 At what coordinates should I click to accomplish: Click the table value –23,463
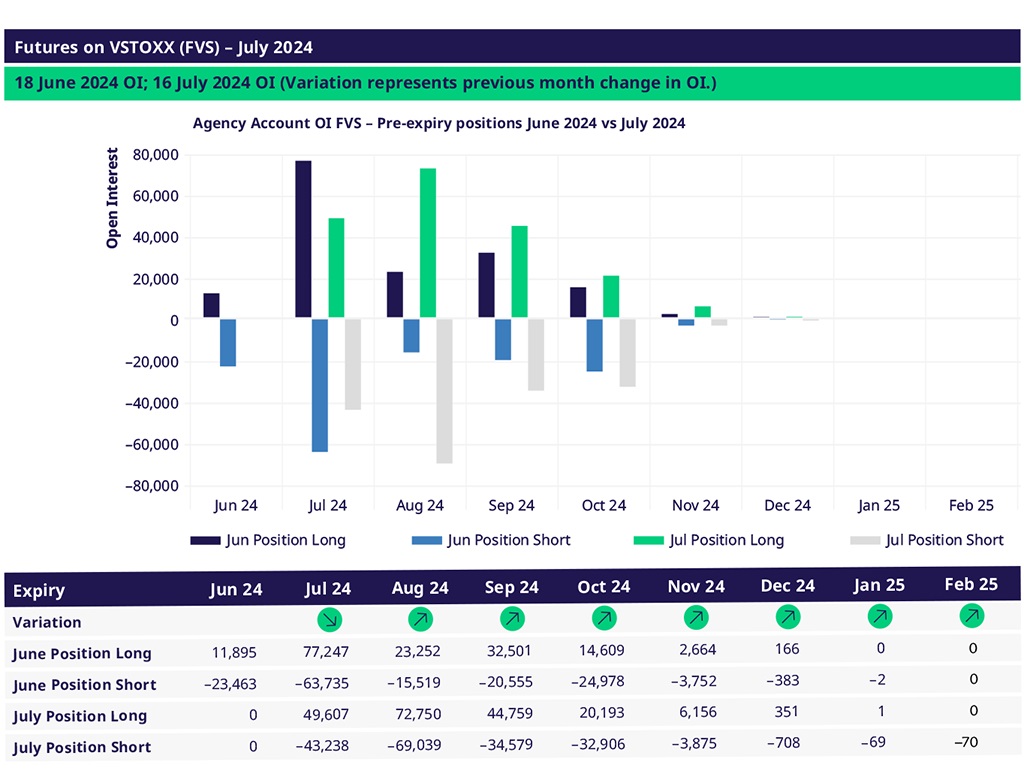[231, 684]
